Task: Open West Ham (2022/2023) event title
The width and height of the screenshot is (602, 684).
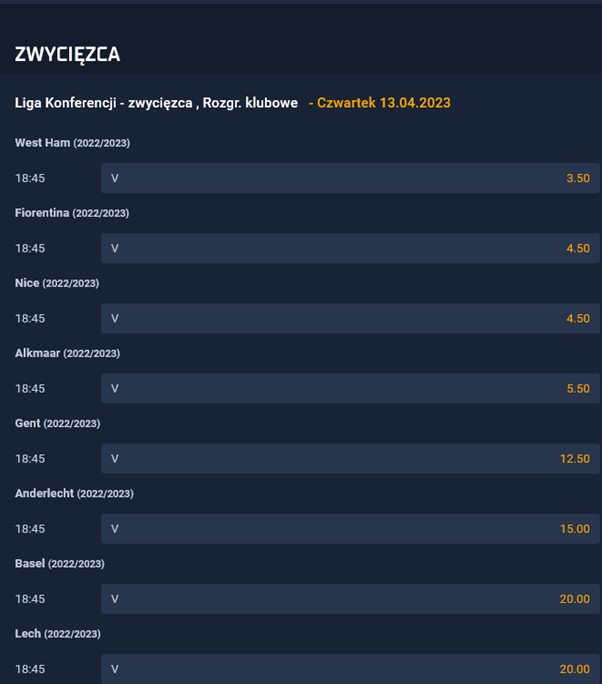Action: pos(72,143)
